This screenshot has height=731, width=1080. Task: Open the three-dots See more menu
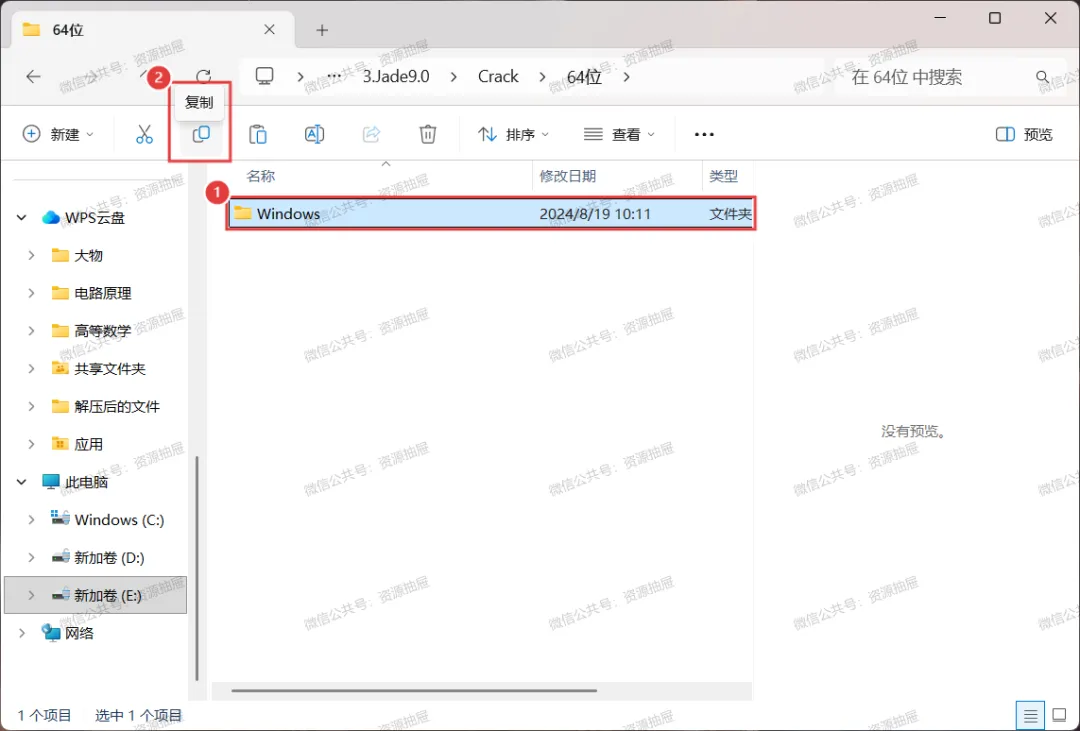coord(704,134)
